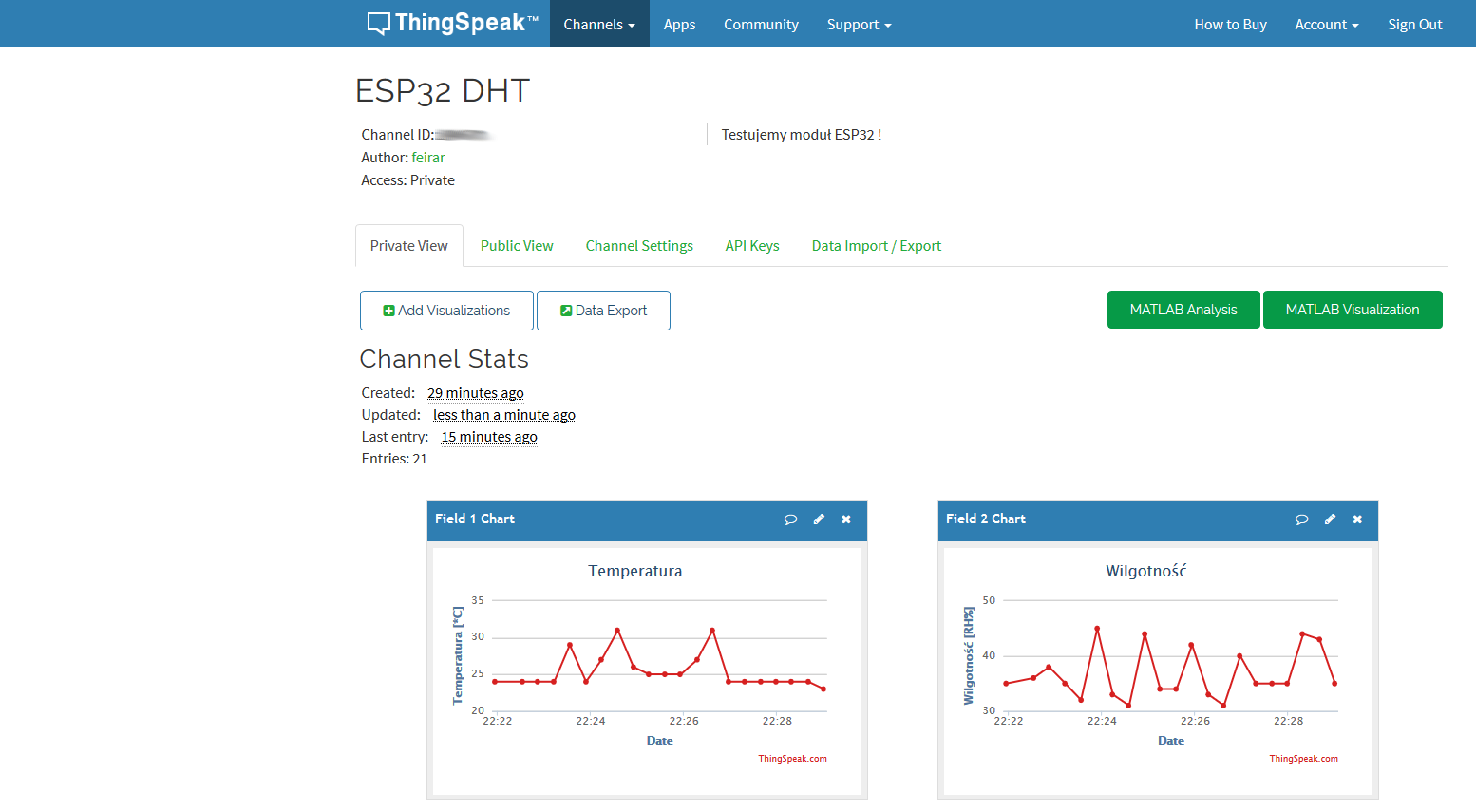Screen dimensions: 1476x812
Task: Open the Account dropdown menu
Action: (x=1327, y=24)
